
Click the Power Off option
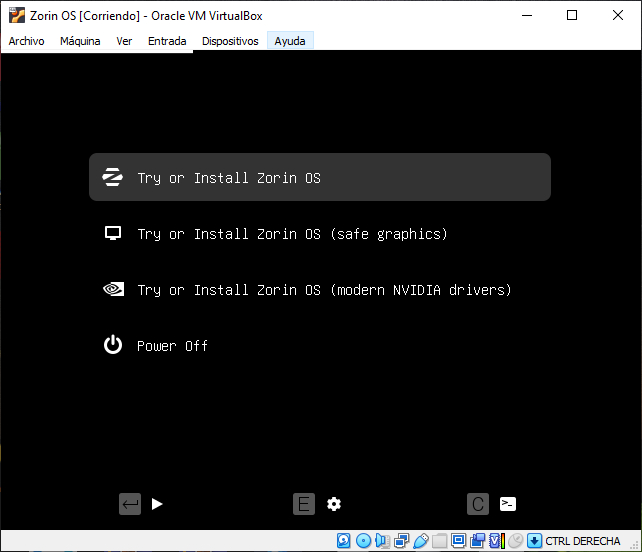point(172,346)
